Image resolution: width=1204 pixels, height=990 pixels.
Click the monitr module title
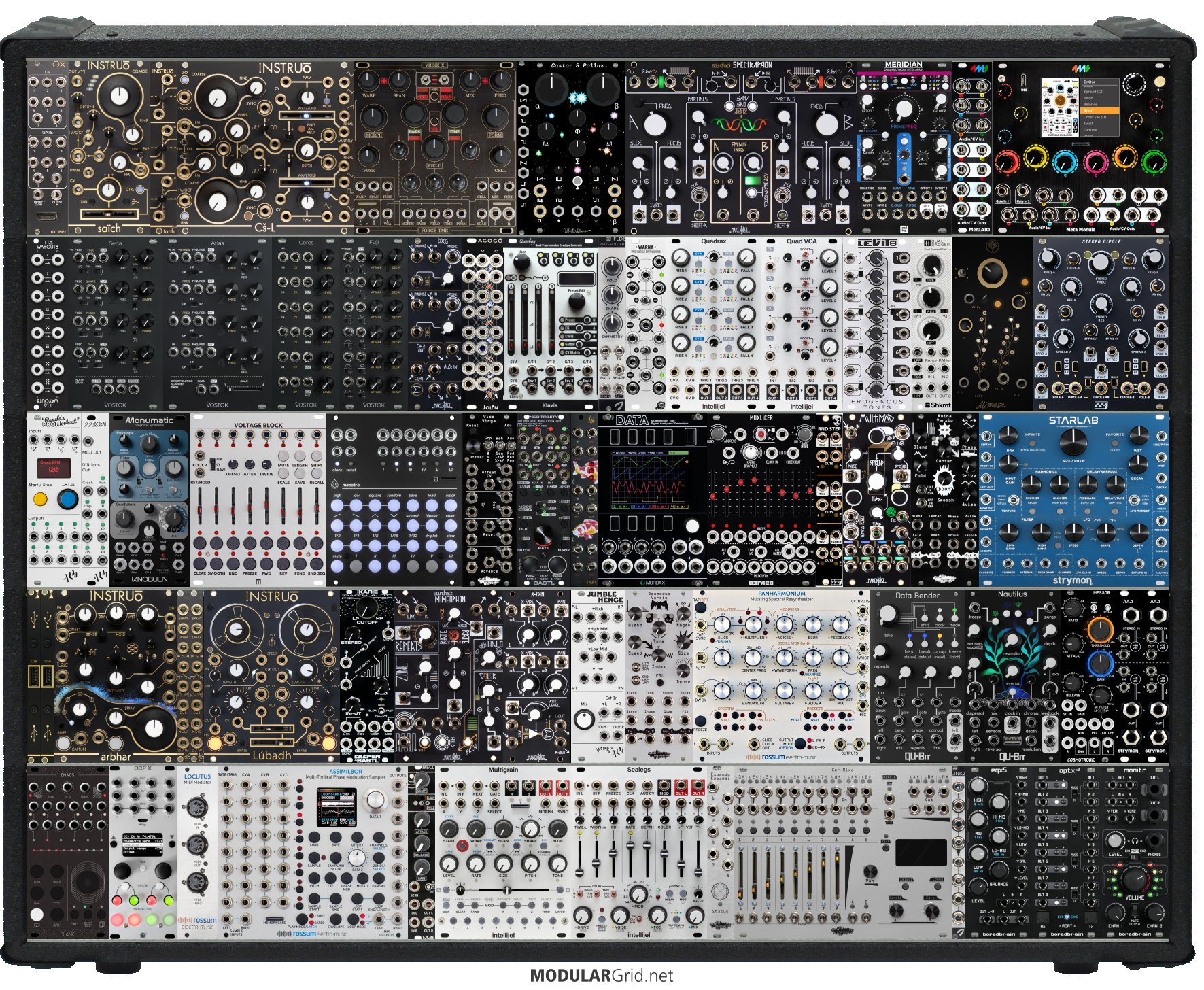tap(1134, 771)
